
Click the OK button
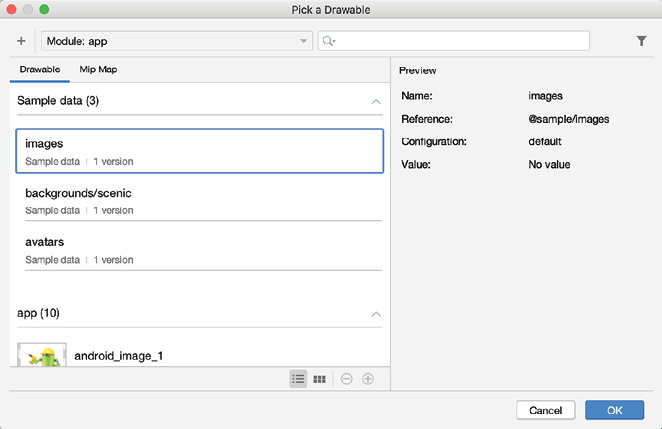(x=614, y=410)
